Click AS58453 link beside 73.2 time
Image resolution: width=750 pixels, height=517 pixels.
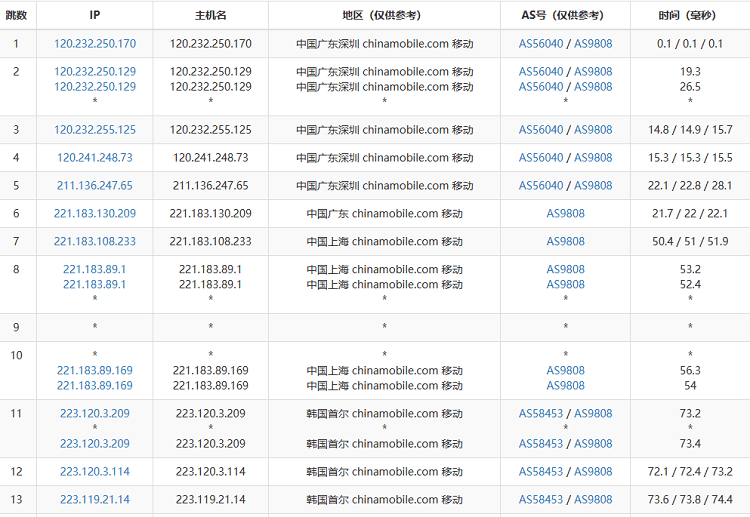click(541, 413)
